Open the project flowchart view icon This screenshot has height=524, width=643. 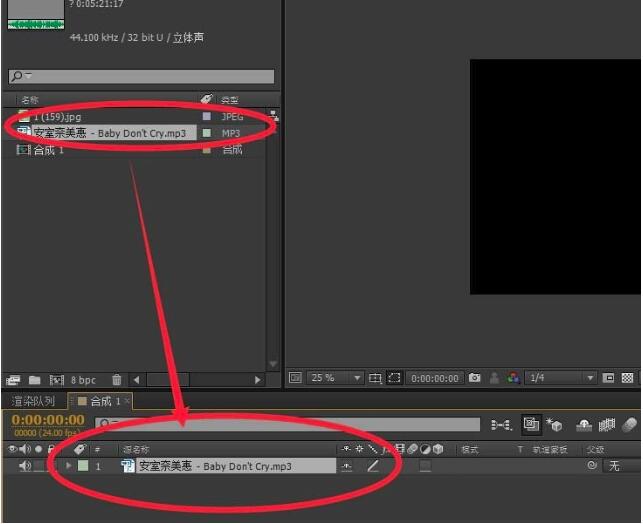coord(274,116)
